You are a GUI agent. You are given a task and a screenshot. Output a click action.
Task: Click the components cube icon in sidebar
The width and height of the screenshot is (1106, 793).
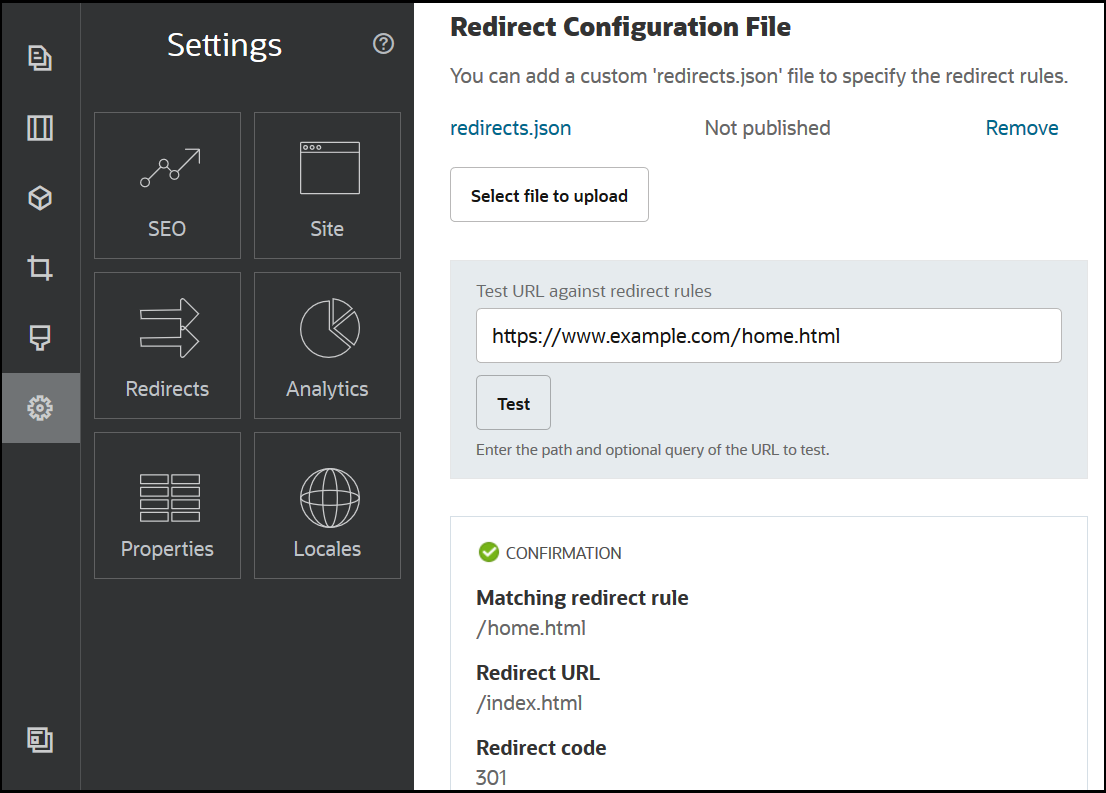[x=40, y=198]
